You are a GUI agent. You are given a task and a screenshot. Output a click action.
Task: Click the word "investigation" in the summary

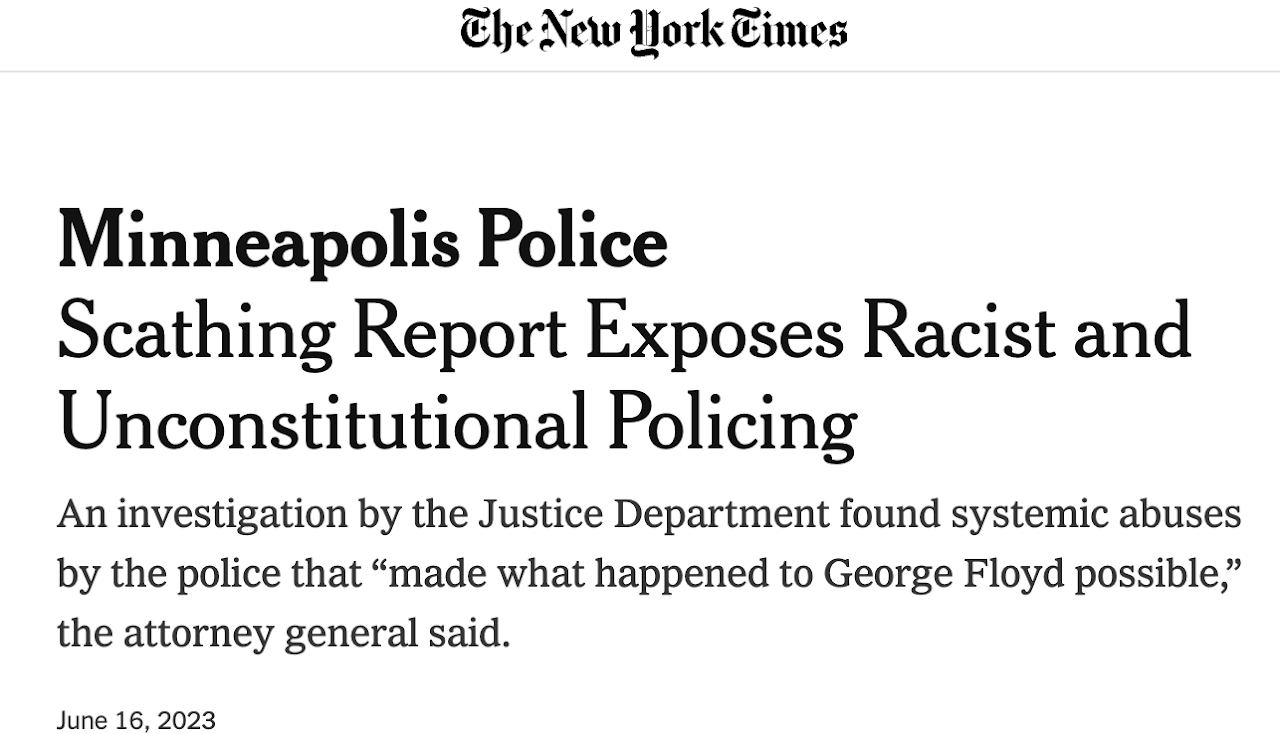point(233,514)
